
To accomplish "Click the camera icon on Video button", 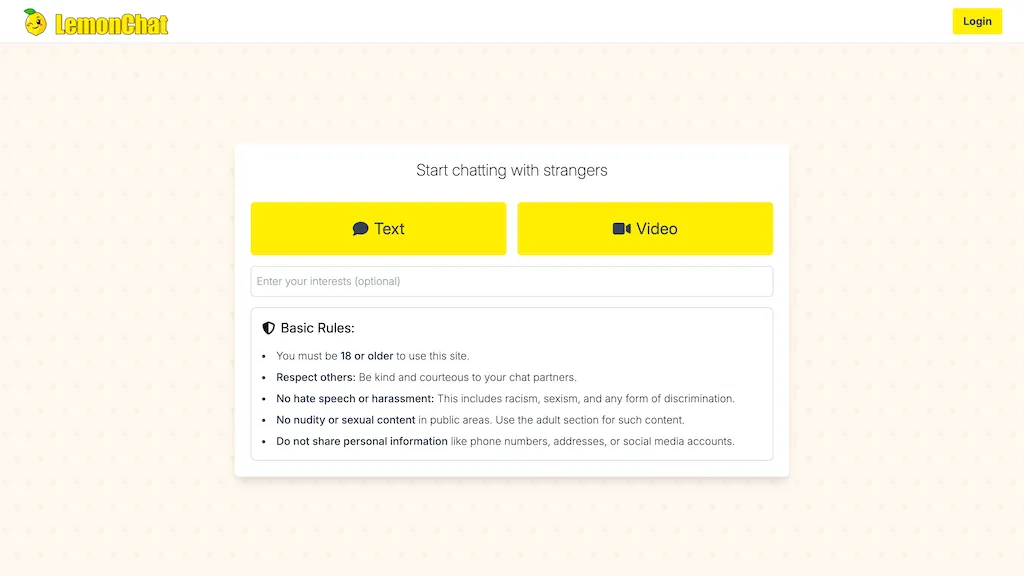I will [622, 229].
